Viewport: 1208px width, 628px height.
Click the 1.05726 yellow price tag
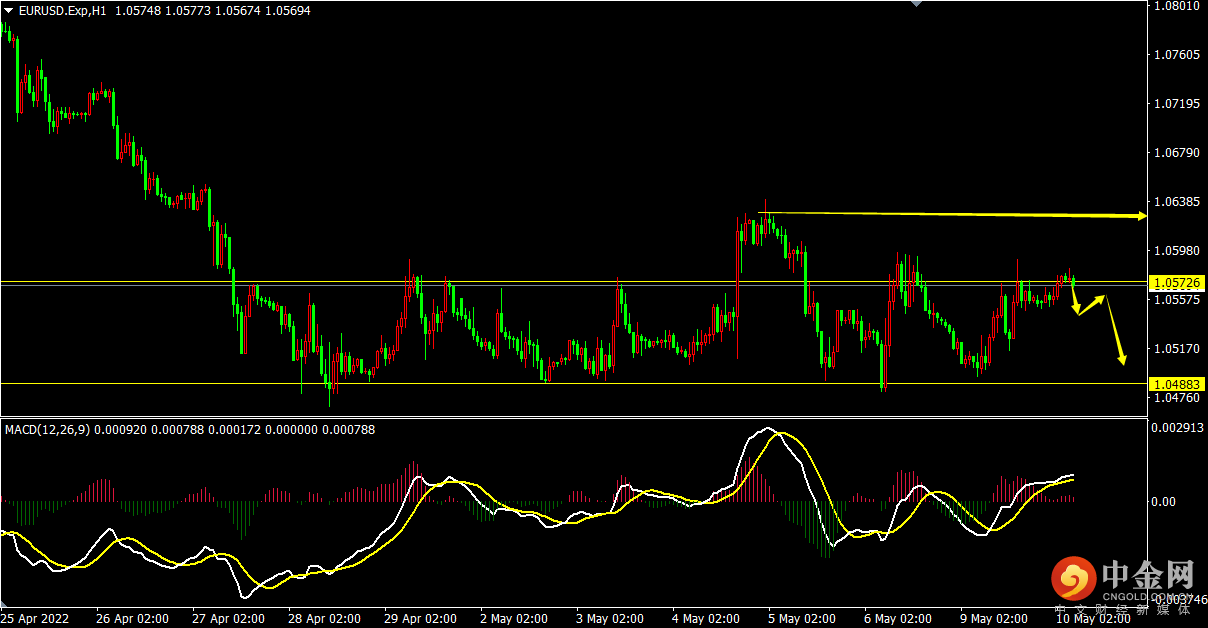pos(1177,284)
